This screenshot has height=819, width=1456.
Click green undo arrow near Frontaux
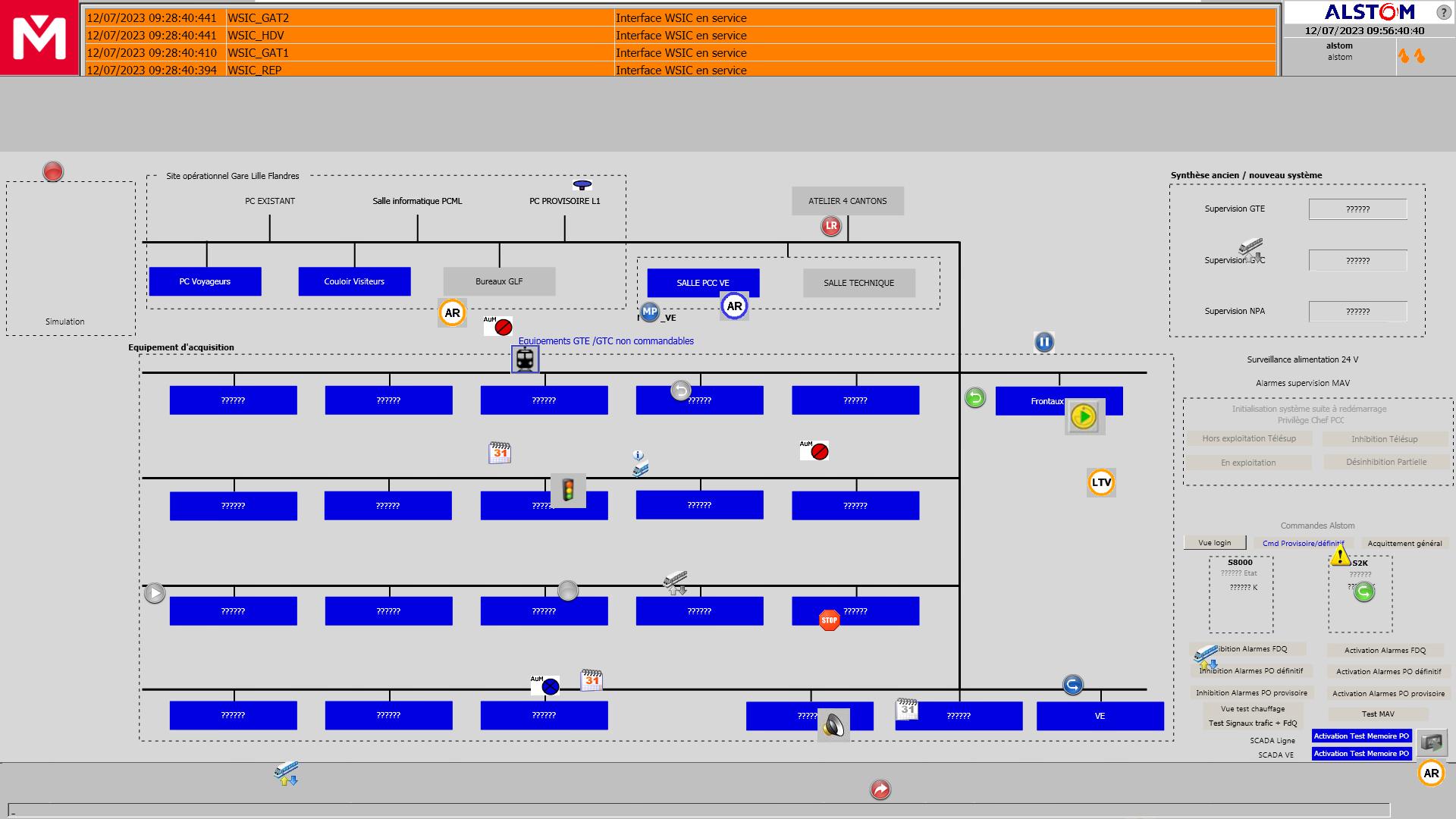[975, 397]
